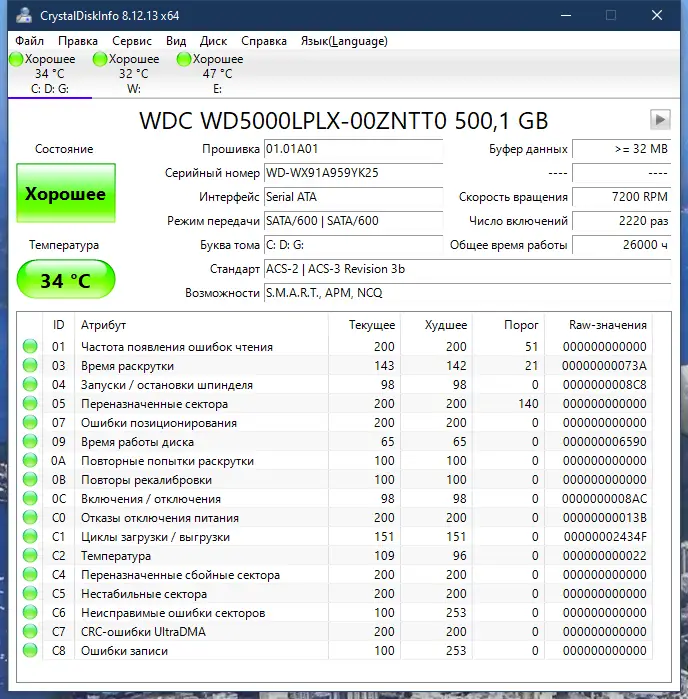
Task: Open the Справка menu
Action: pyautogui.click(x=264, y=41)
